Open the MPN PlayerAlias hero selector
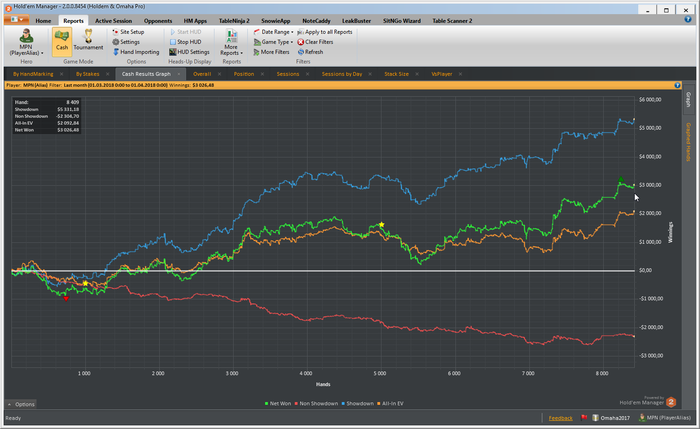This screenshot has width=700, height=429. 26,42
